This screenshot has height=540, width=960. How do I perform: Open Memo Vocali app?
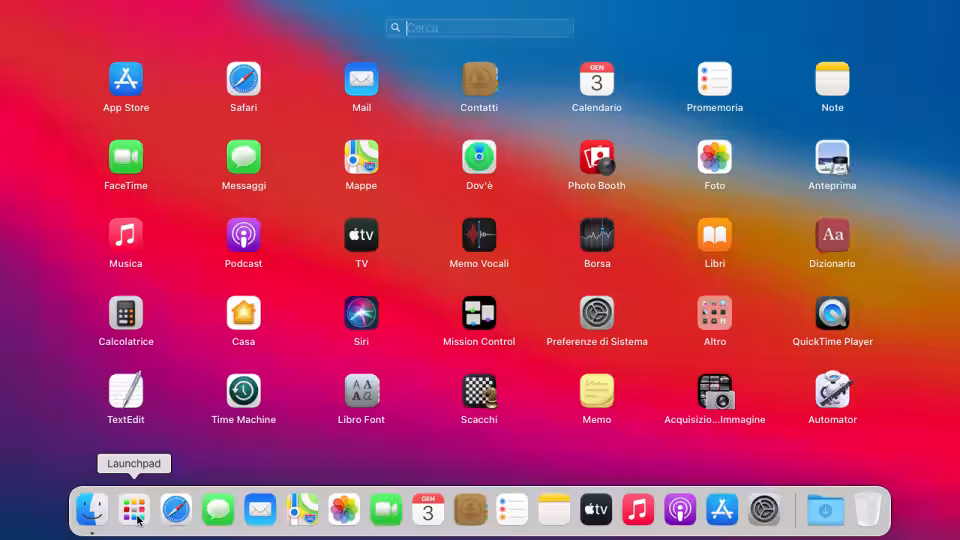(479, 234)
